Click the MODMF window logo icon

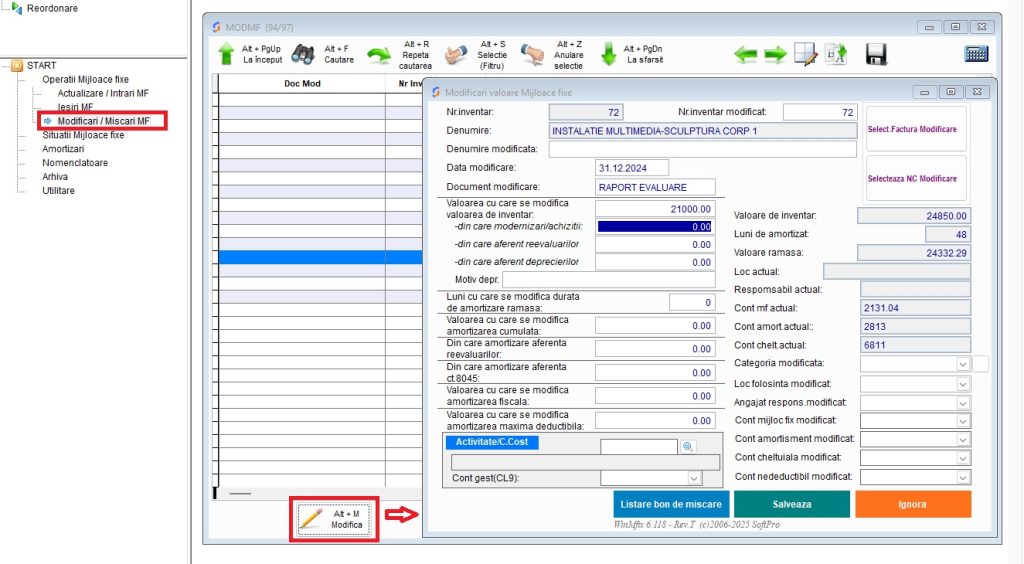click(x=216, y=27)
